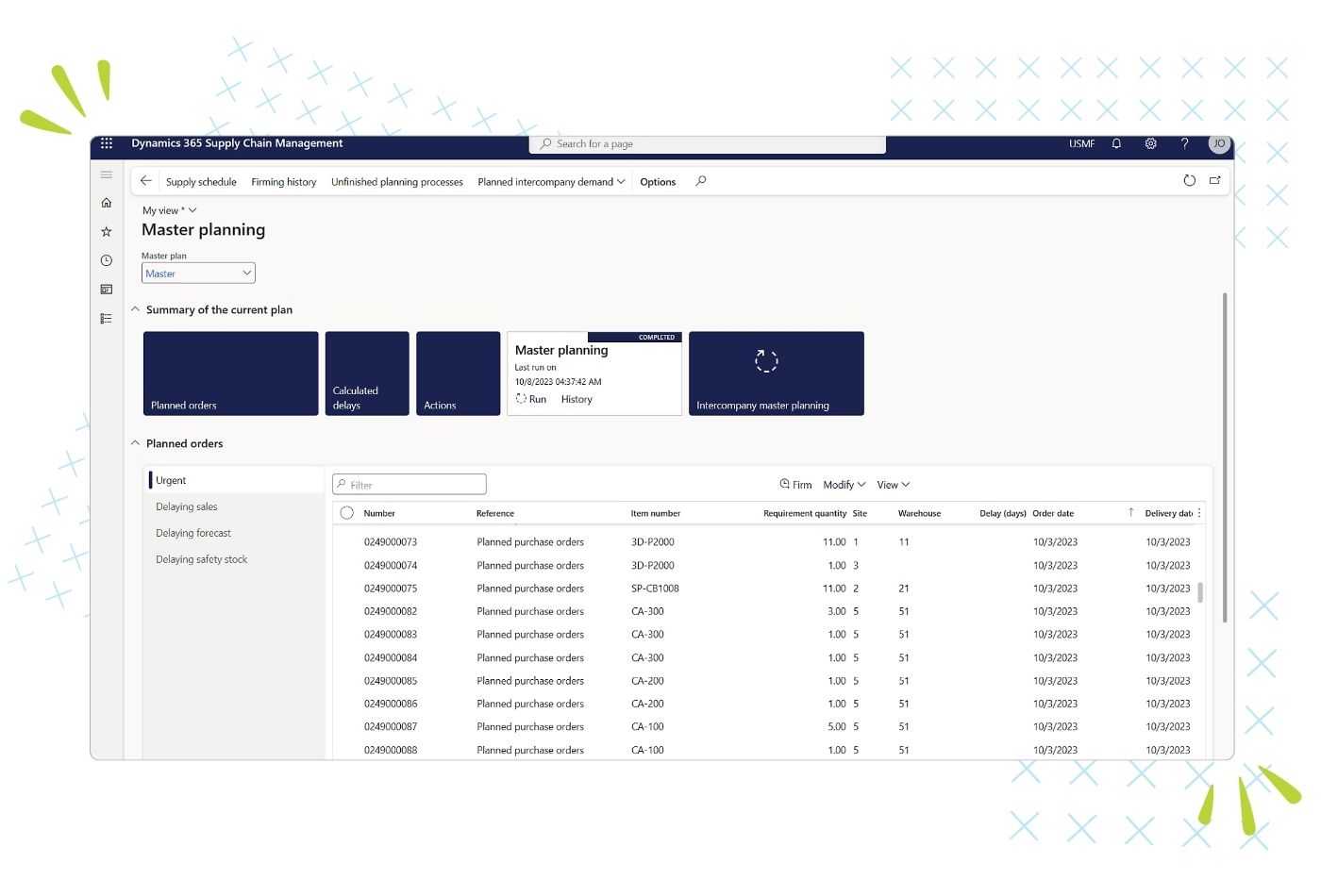Open the app launcher waffle icon
1321x896 pixels.
point(107,143)
